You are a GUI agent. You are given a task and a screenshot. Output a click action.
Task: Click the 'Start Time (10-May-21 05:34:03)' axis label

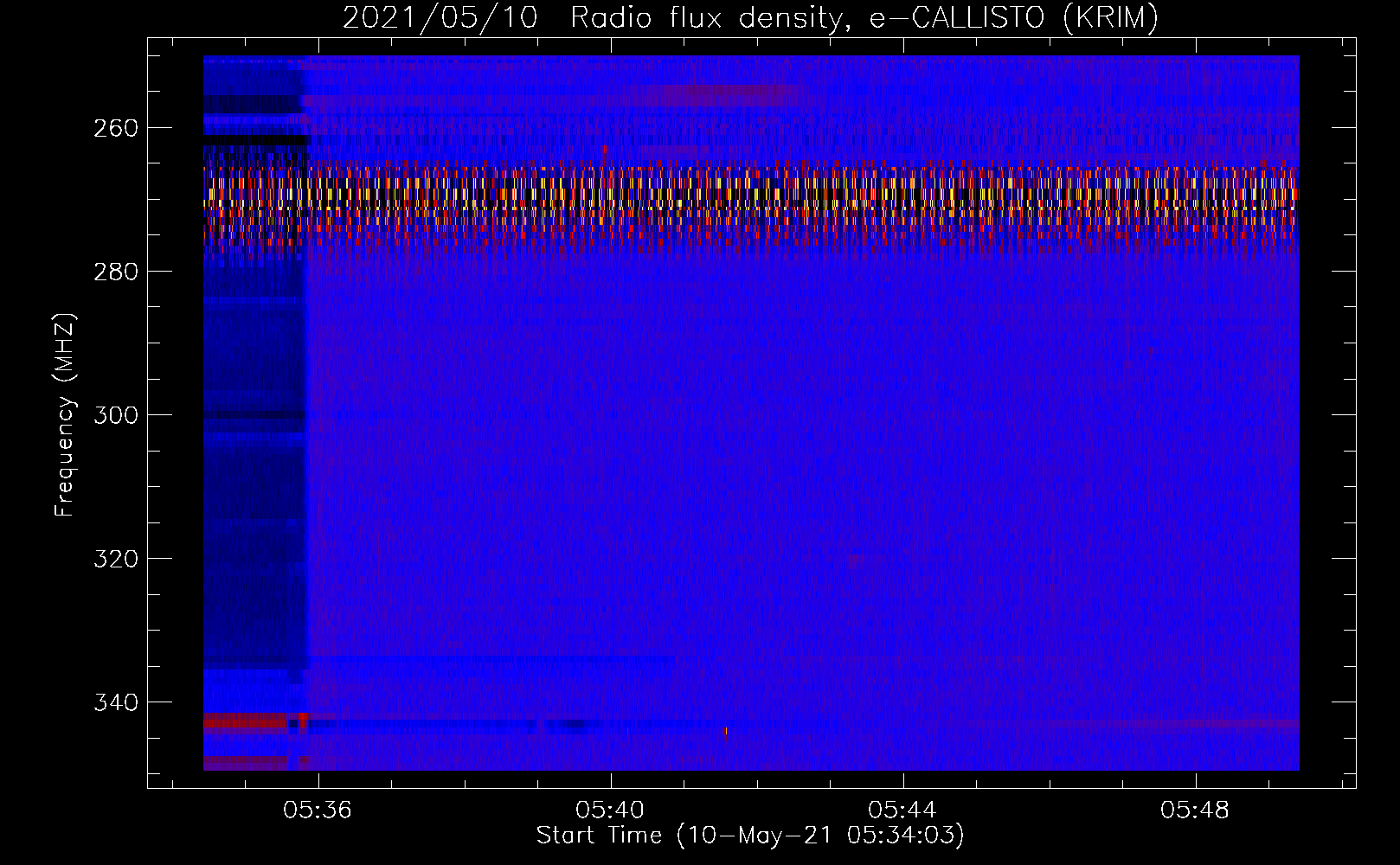point(750,836)
